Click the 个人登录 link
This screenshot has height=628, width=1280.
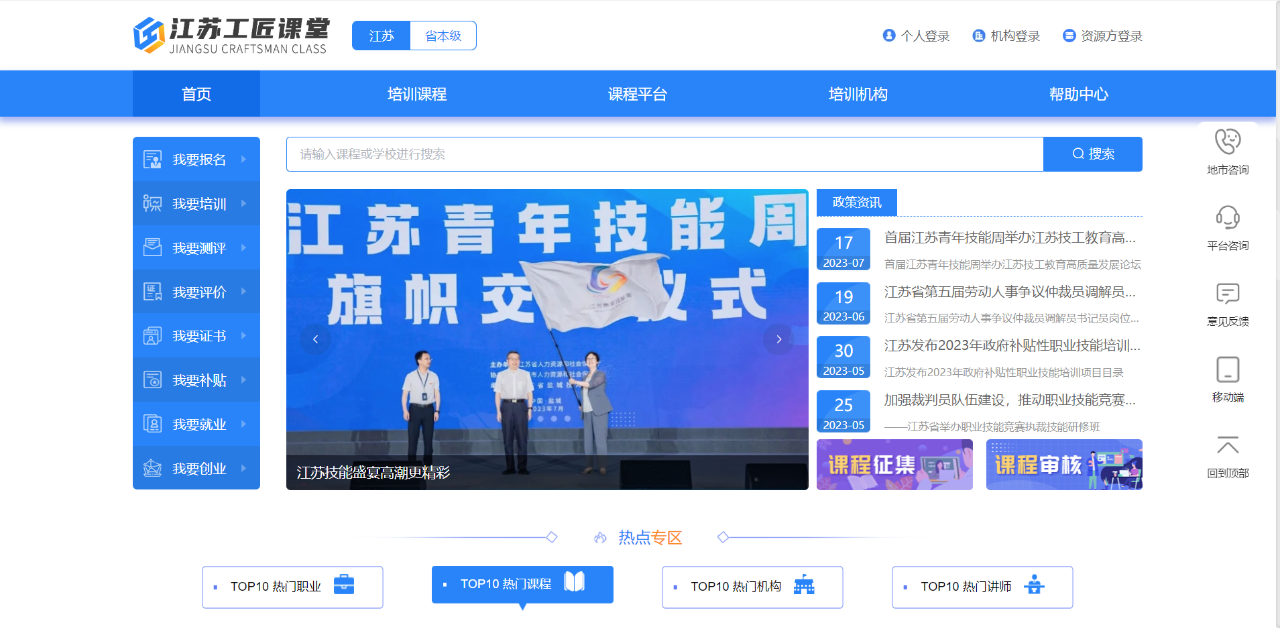[x=925, y=36]
